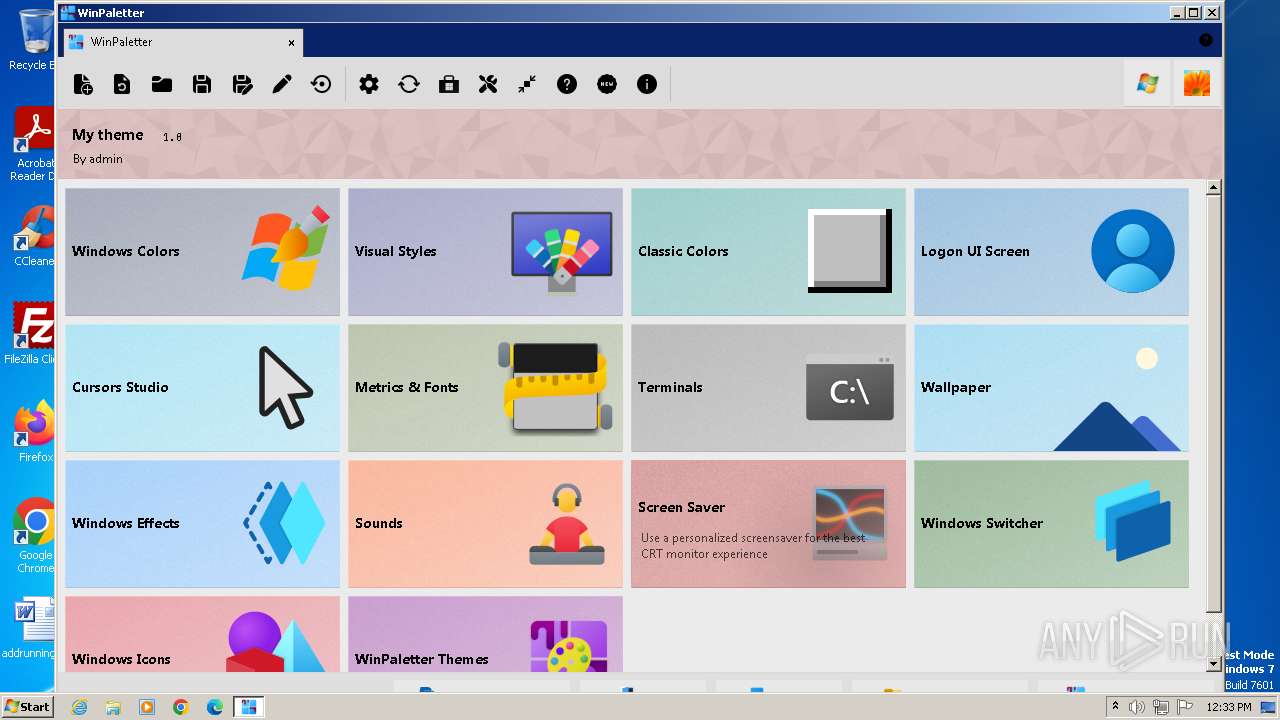
Task: Open the Start menu
Action: click(27, 707)
